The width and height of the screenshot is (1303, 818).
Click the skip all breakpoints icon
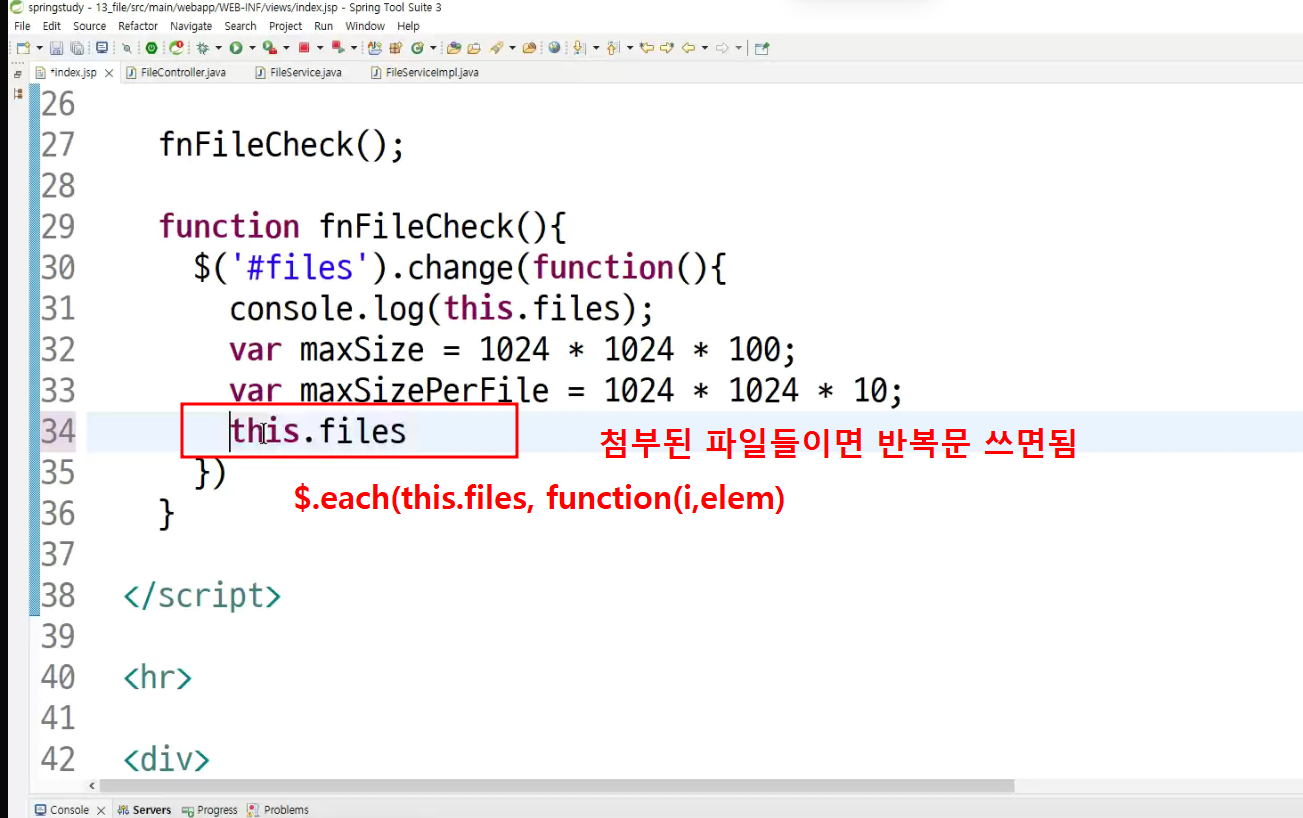click(x=127, y=47)
